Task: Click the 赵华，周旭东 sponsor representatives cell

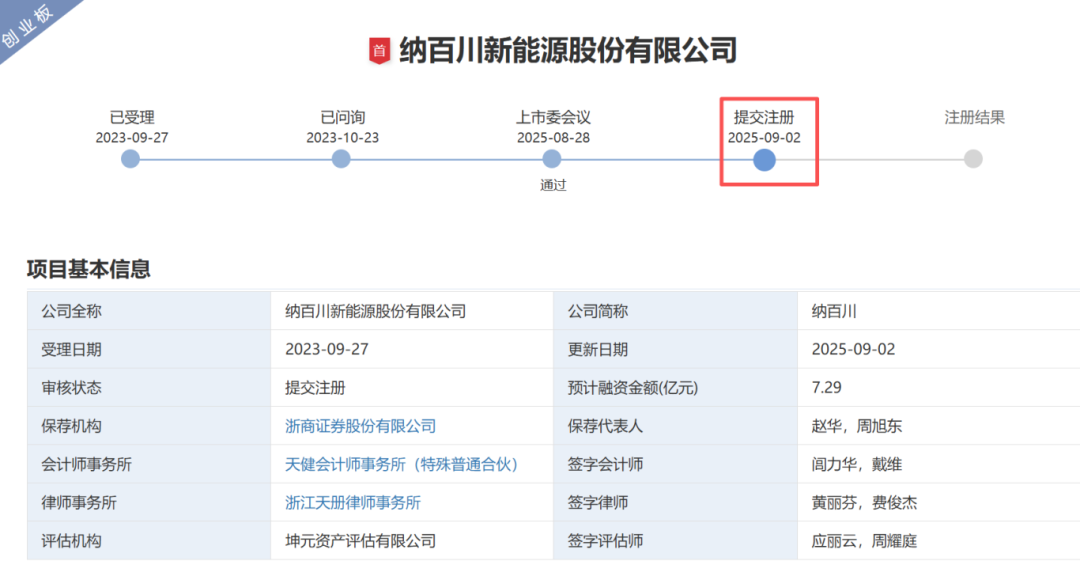Action: click(x=856, y=426)
